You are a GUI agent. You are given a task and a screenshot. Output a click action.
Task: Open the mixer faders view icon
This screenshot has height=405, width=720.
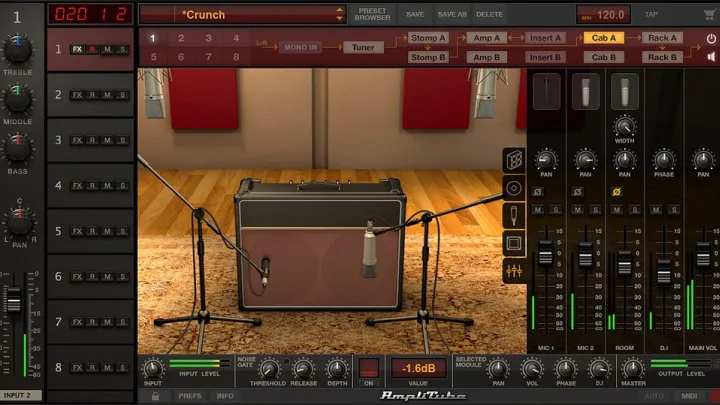[514, 270]
